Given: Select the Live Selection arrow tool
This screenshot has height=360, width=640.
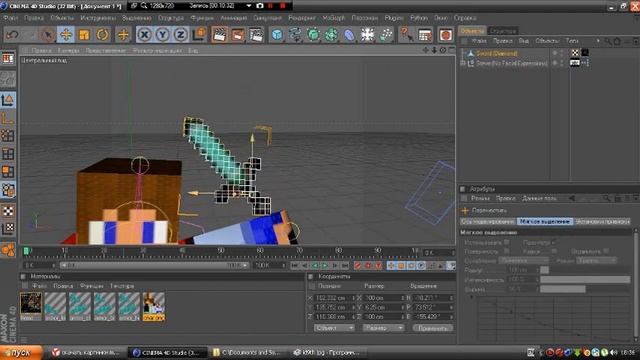Looking at the screenshot, I should pyautogui.click(x=48, y=35).
